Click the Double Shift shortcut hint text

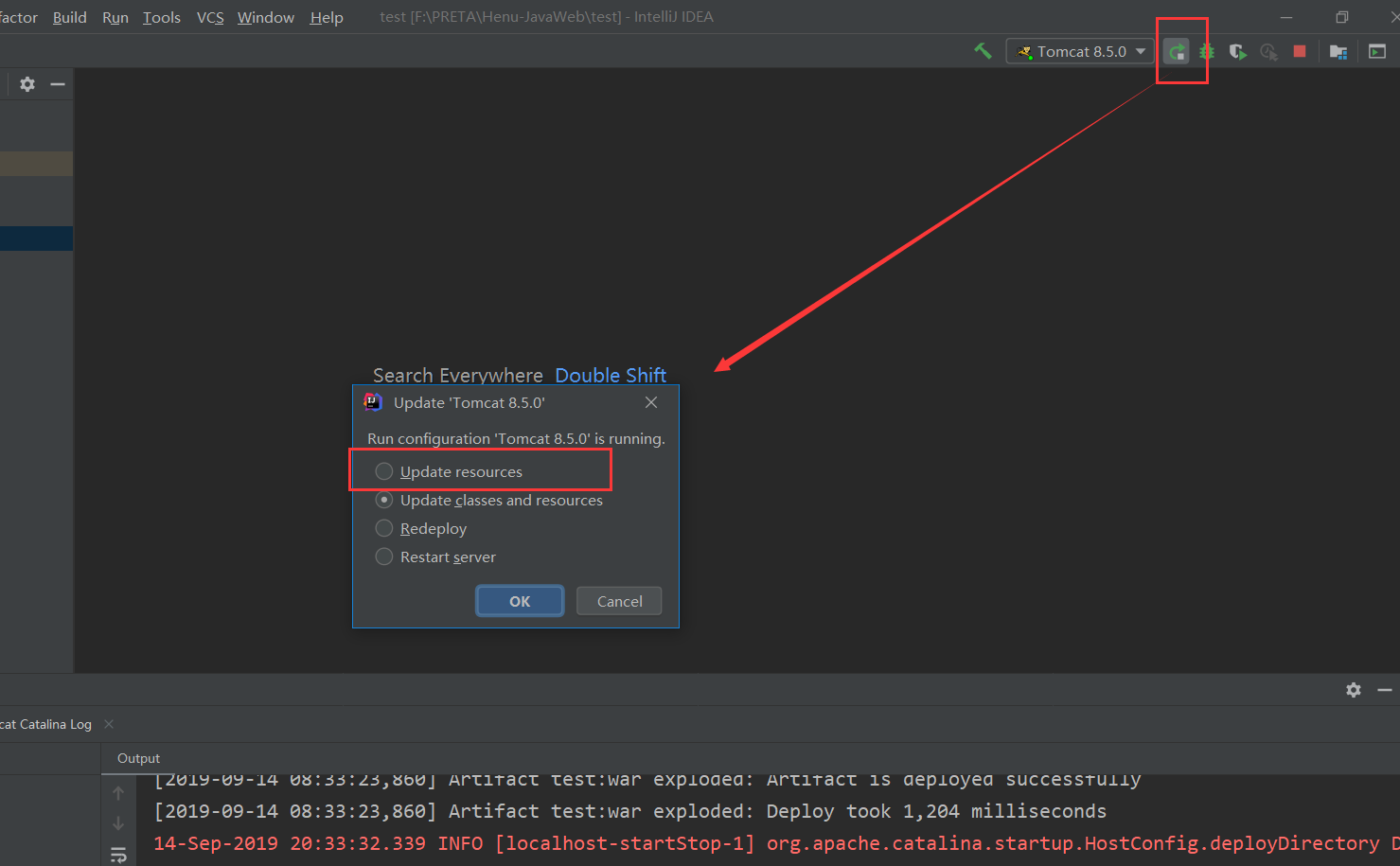(610, 375)
